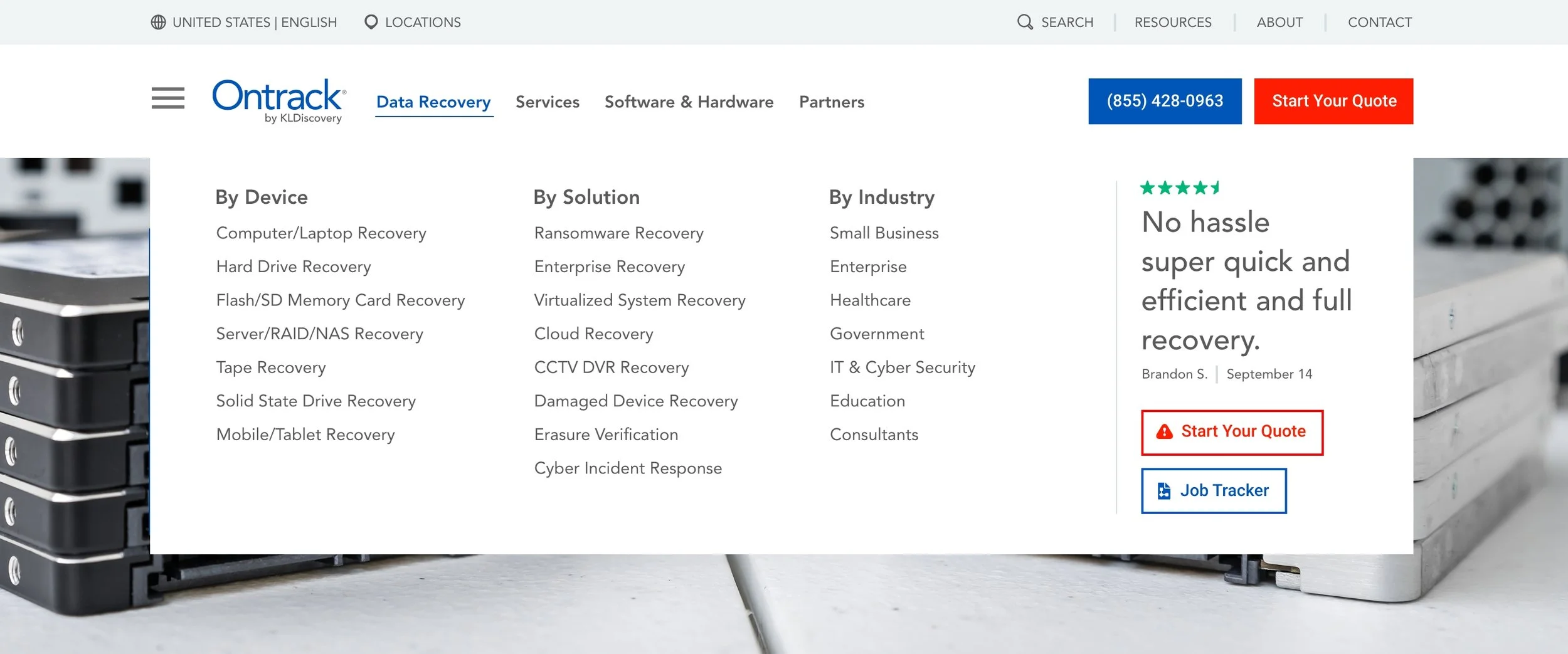The height and width of the screenshot is (654, 1568).
Task: Open IT & Cyber Security
Action: click(x=903, y=367)
